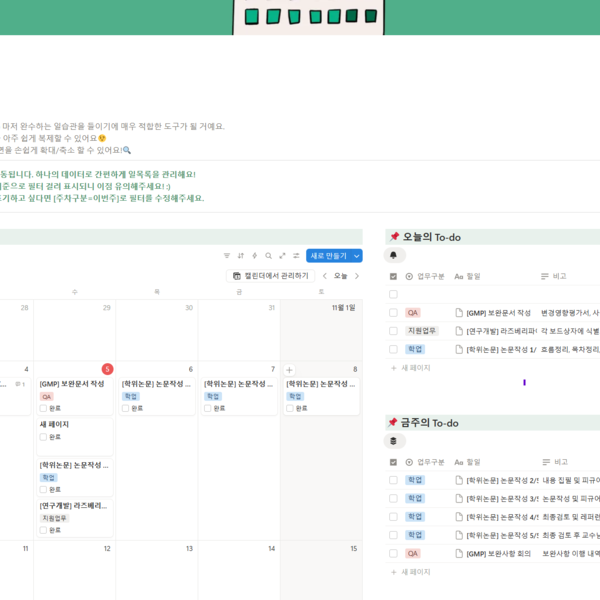Open [GMP] 보완사항 회의 row title
The width and height of the screenshot is (600, 600).
pos(498,554)
